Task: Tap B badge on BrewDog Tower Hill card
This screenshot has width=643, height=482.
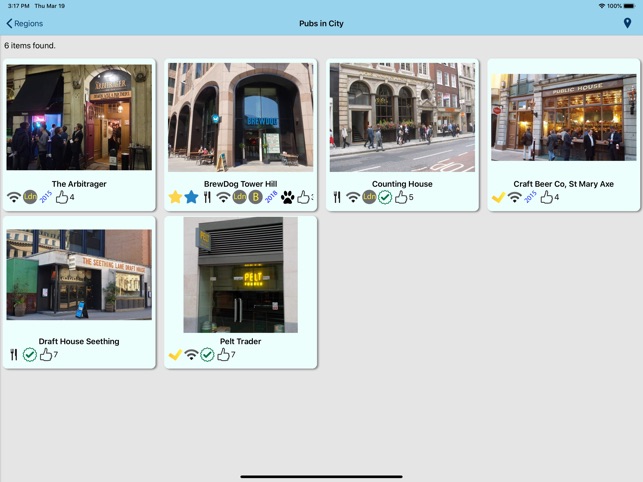Action: [255, 197]
